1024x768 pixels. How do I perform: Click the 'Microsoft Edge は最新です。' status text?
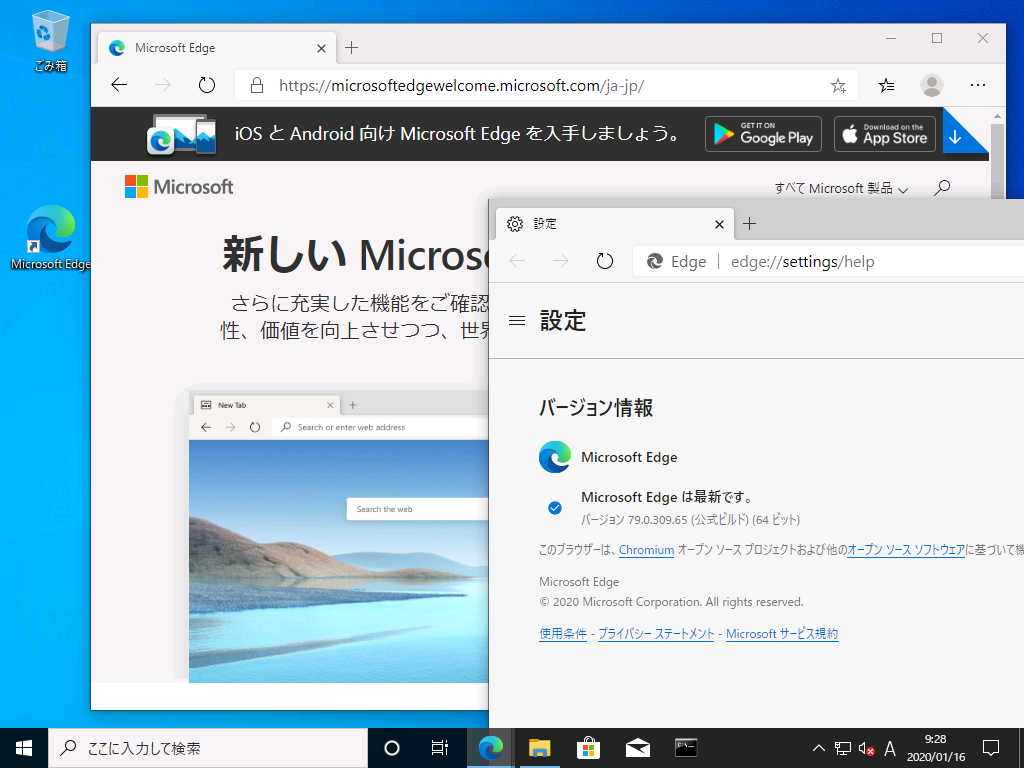click(667, 497)
